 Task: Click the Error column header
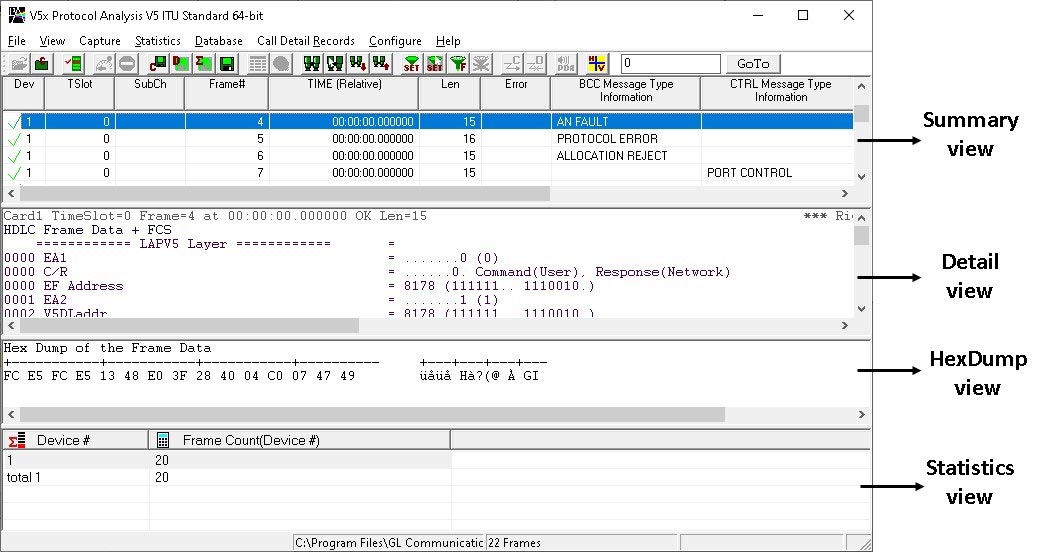click(516, 93)
